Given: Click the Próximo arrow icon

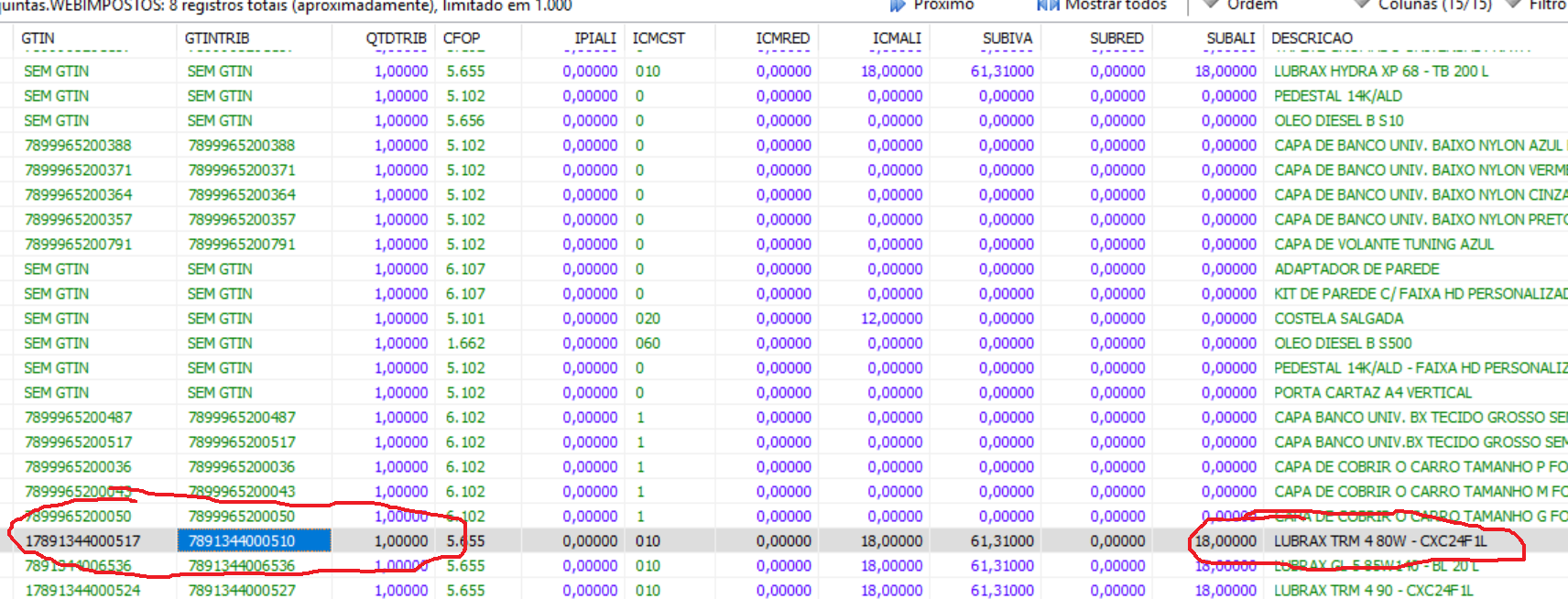Looking at the screenshot, I should click(x=898, y=5).
